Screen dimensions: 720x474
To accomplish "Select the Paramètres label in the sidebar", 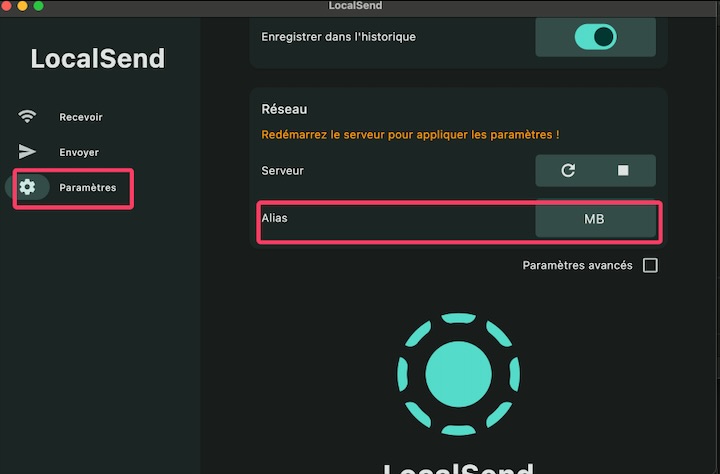I will [87, 187].
